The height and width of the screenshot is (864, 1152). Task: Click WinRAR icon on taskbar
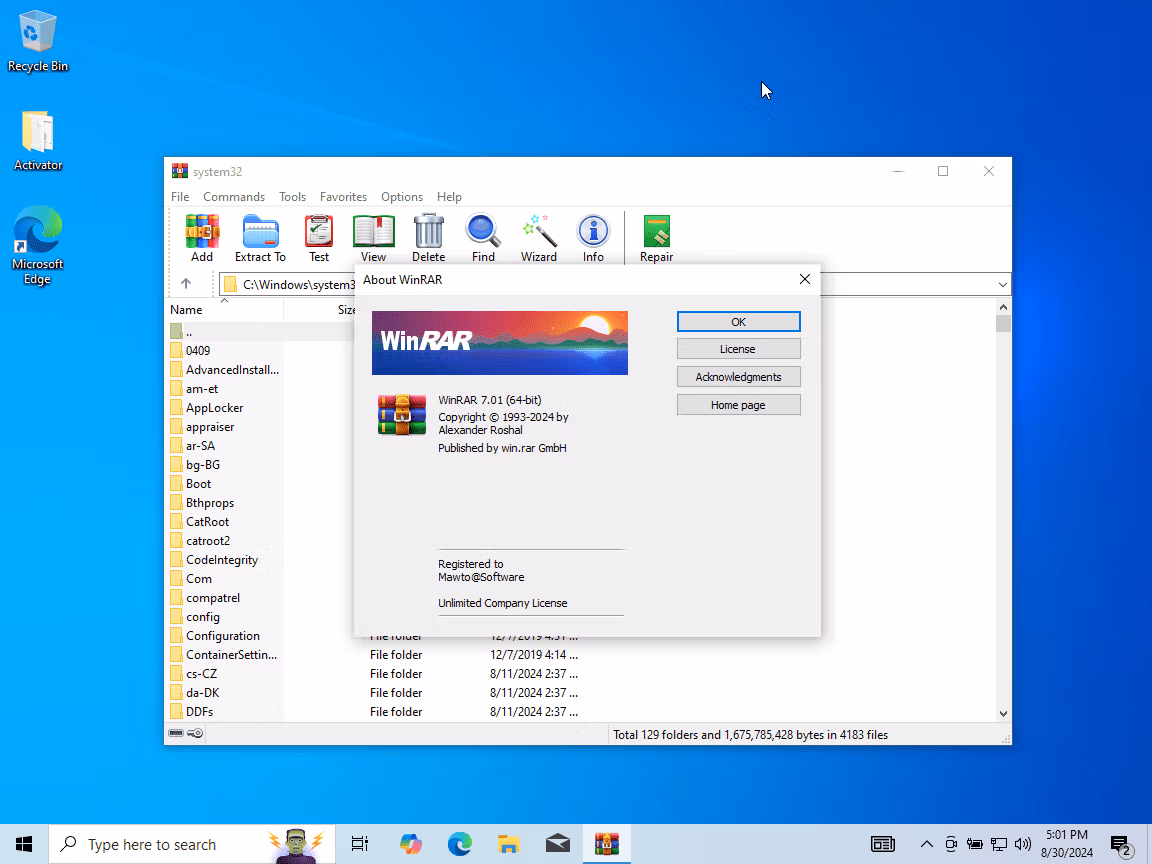pyautogui.click(x=607, y=844)
